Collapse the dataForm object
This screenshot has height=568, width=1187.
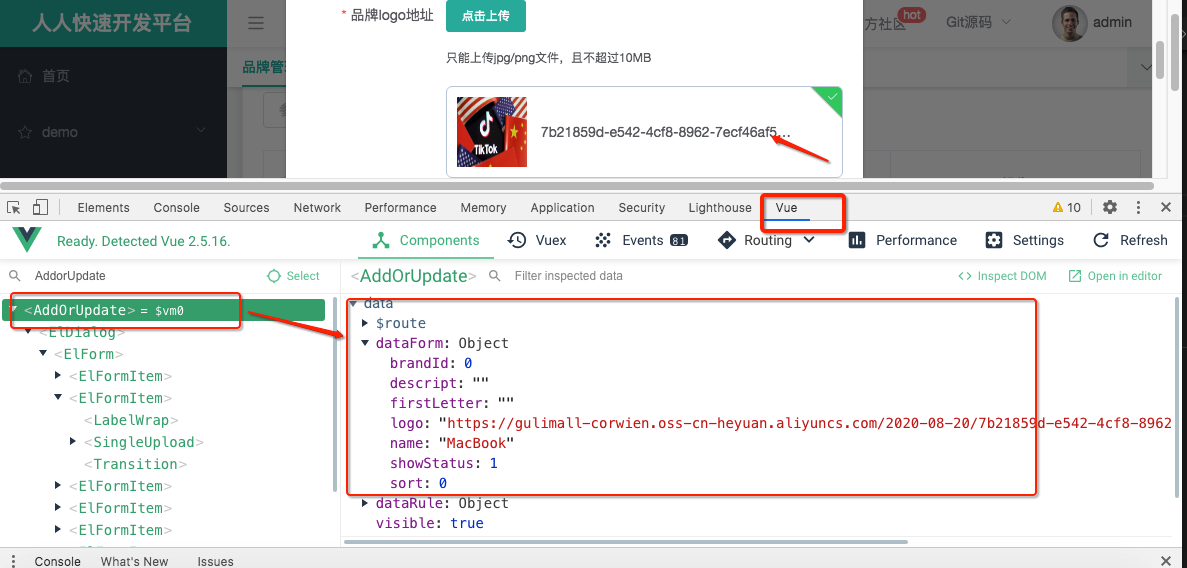coord(364,343)
